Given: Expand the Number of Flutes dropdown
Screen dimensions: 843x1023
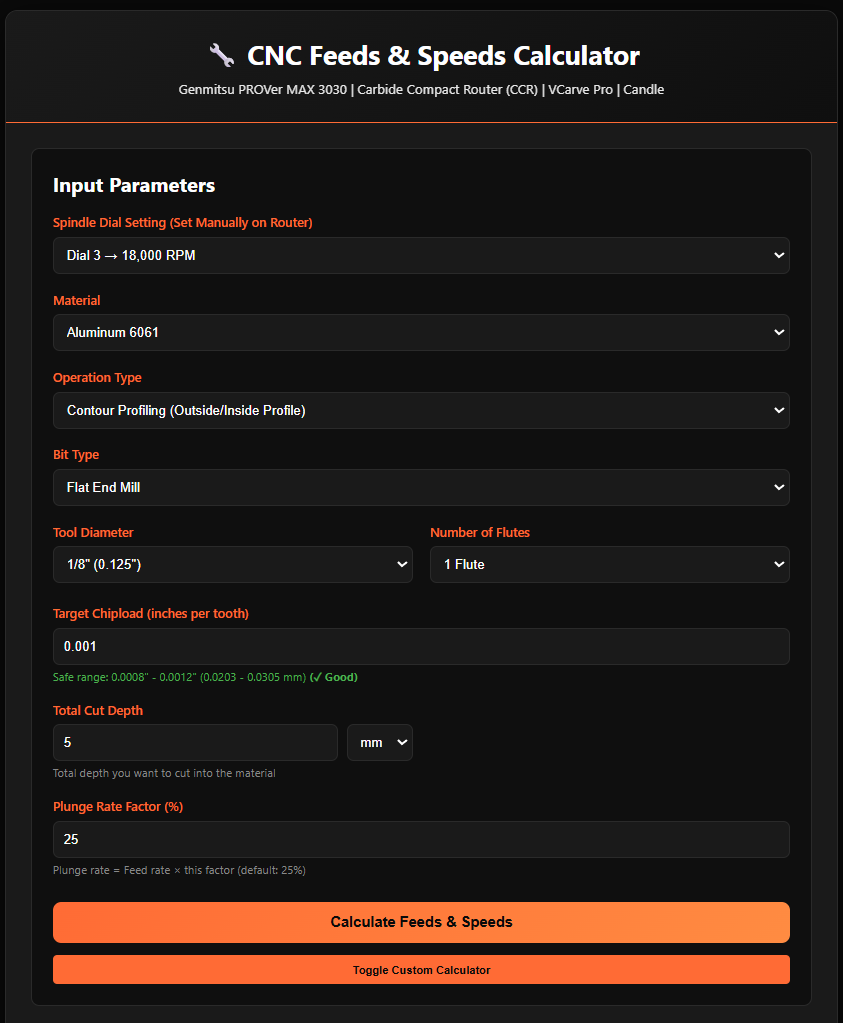Looking at the screenshot, I should (x=609, y=564).
